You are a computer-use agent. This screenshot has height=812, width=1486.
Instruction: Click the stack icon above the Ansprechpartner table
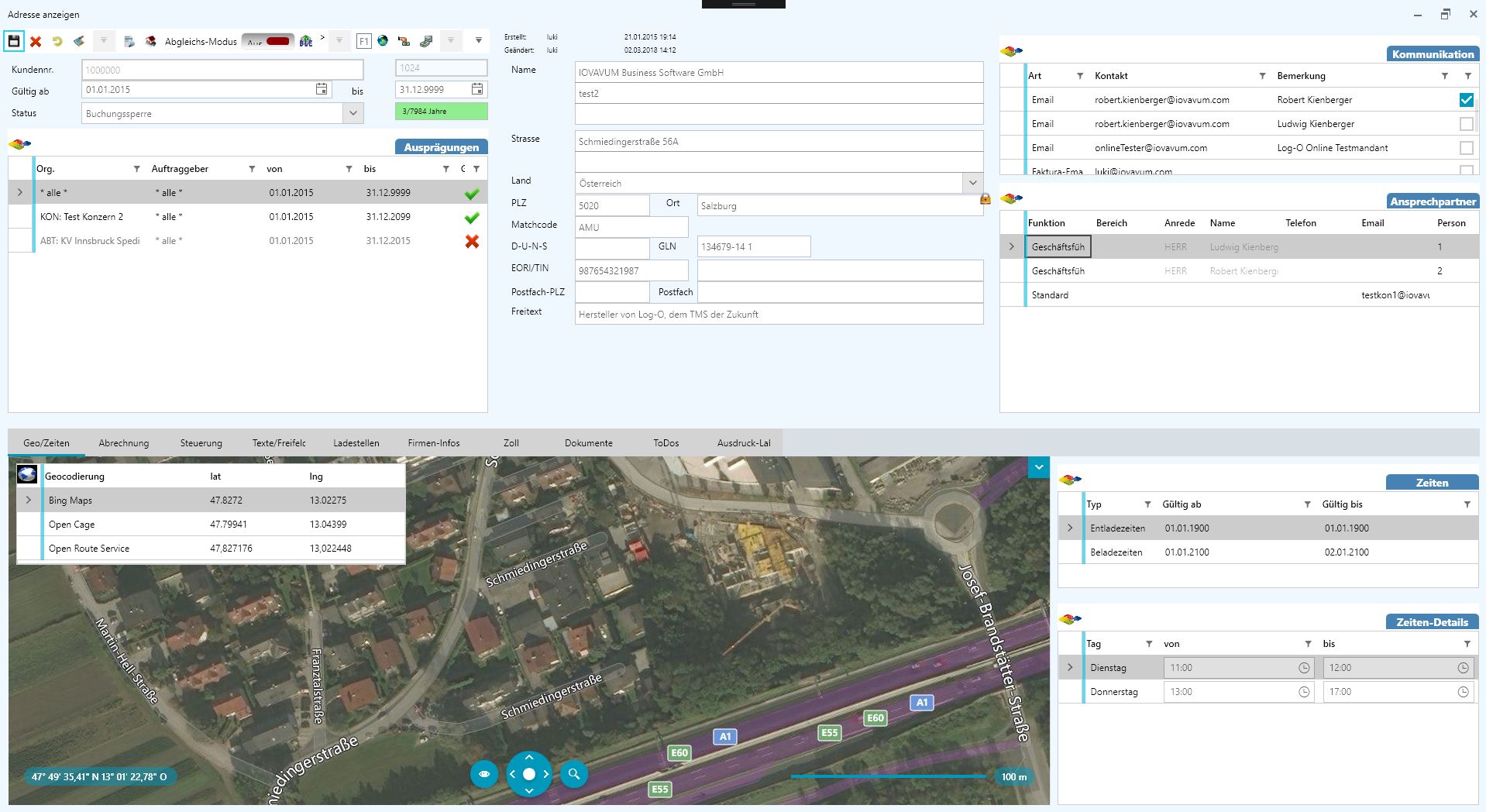click(1012, 198)
